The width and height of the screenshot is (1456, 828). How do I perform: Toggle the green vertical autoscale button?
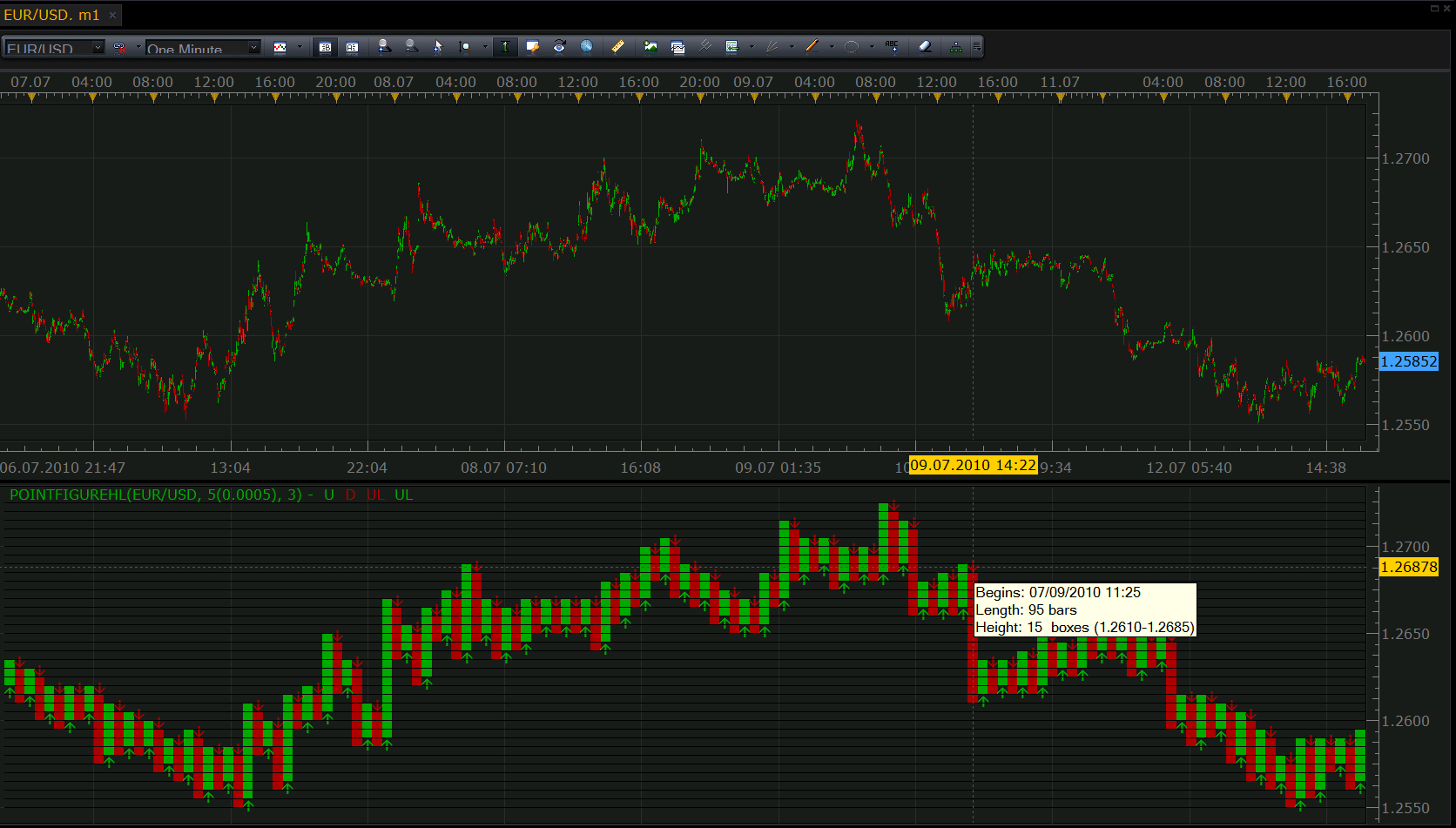(x=505, y=47)
